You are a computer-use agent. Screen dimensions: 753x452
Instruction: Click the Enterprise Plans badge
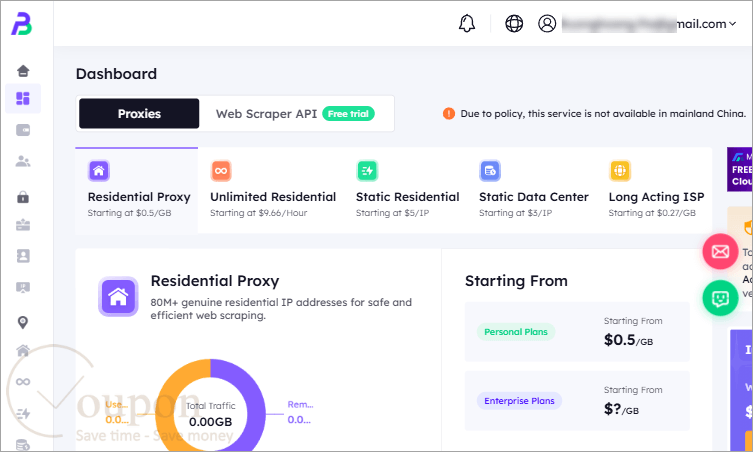[519, 401]
